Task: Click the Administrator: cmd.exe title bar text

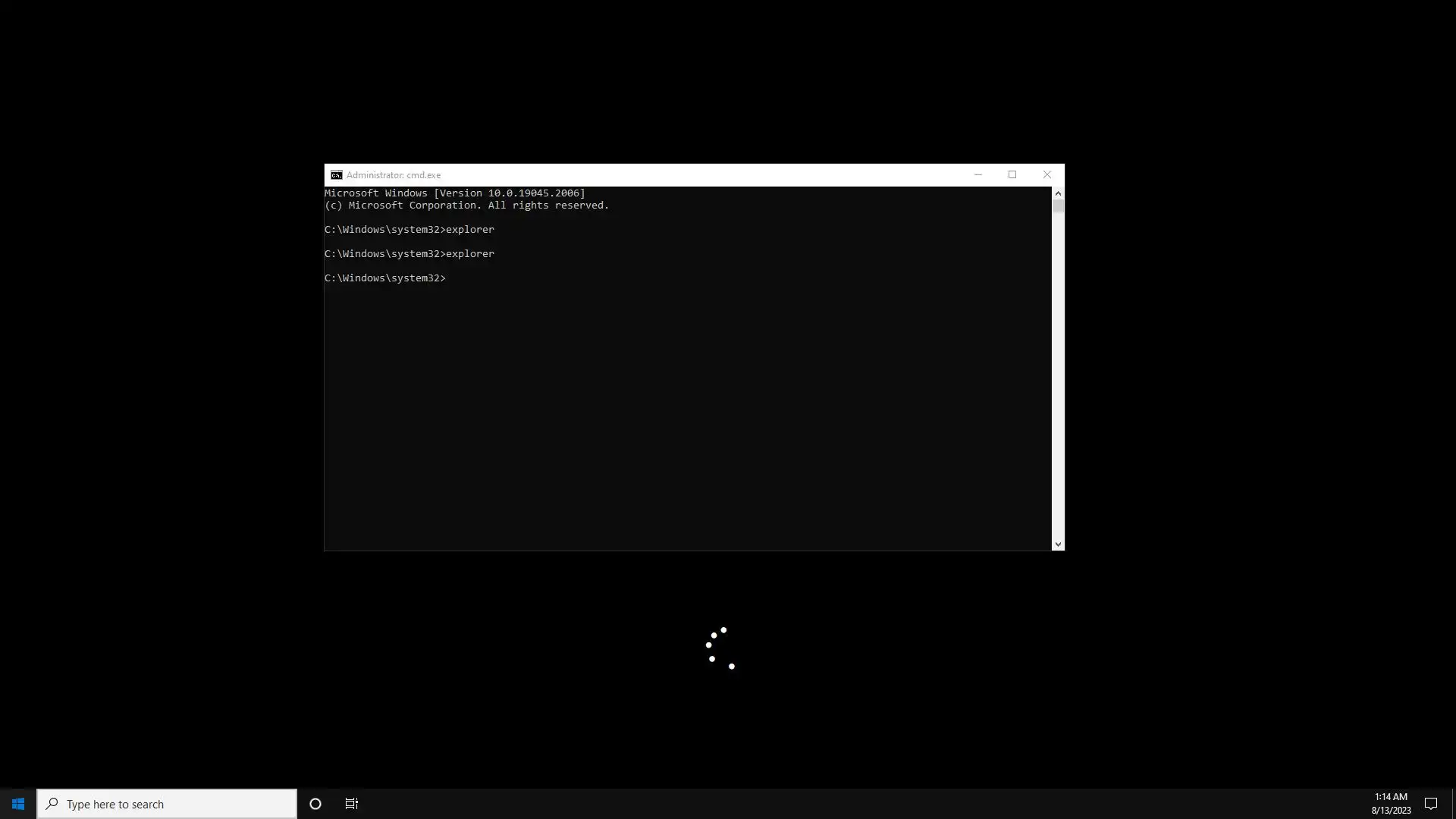Action: point(394,175)
